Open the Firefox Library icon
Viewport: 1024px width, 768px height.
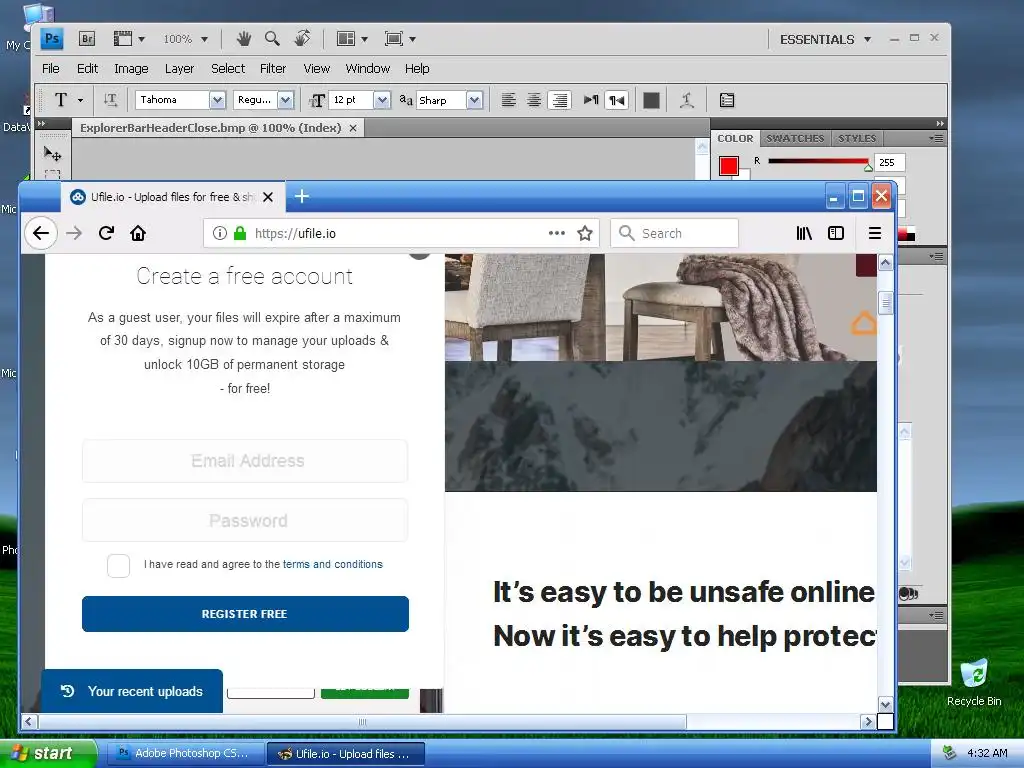click(x=804, y=233)
